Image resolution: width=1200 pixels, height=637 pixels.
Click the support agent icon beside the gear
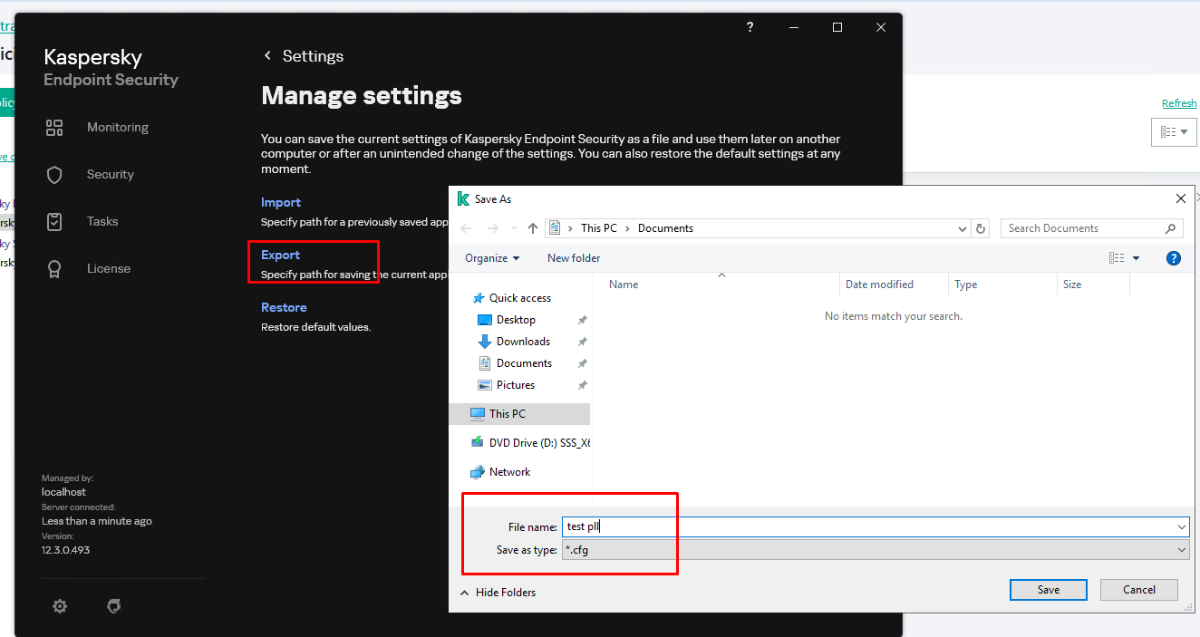point(114,606)
